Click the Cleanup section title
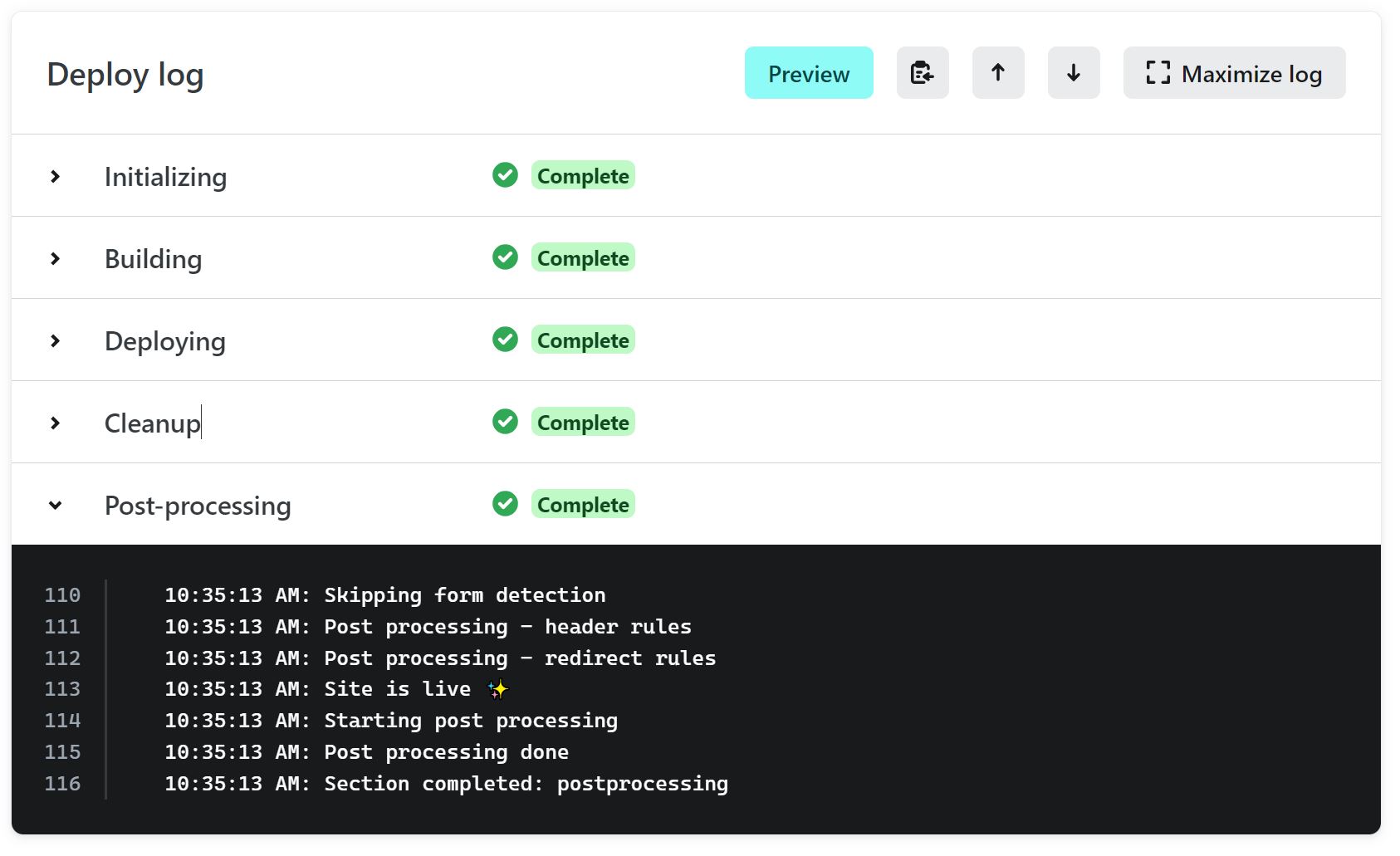The height and width of the screenshot is (856, 1400). point(152,423)
